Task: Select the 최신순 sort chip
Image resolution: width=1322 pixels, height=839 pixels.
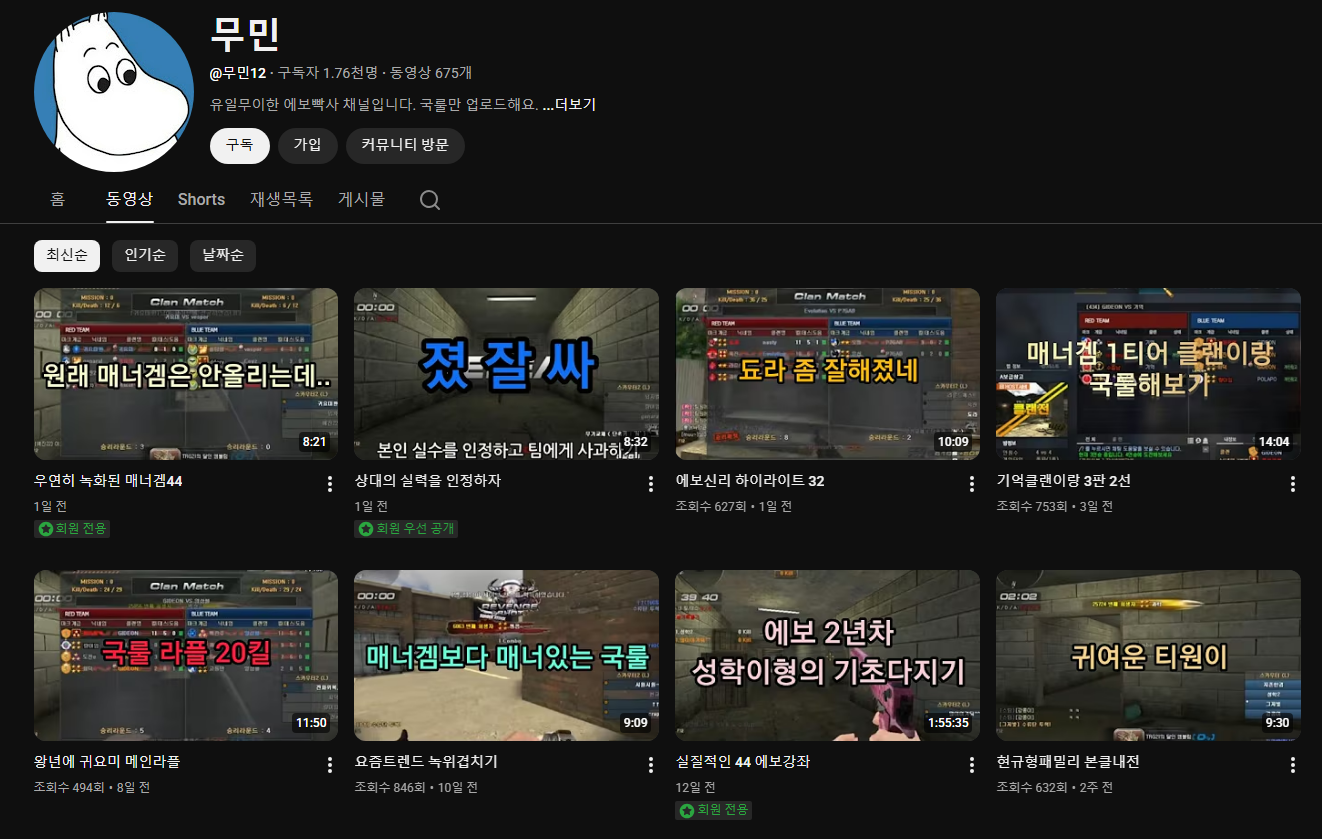Action: [x=67, y=255]
